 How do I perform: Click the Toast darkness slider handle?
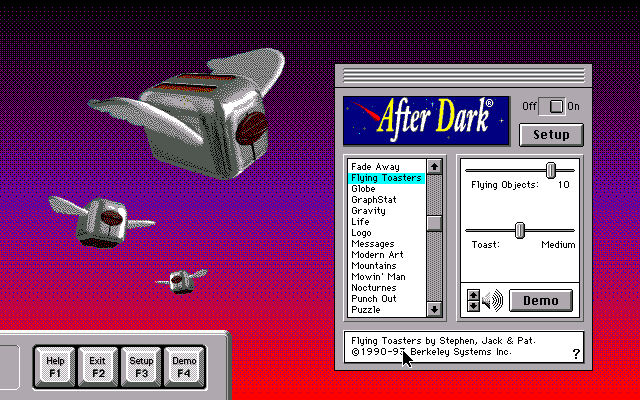[520, 230]
